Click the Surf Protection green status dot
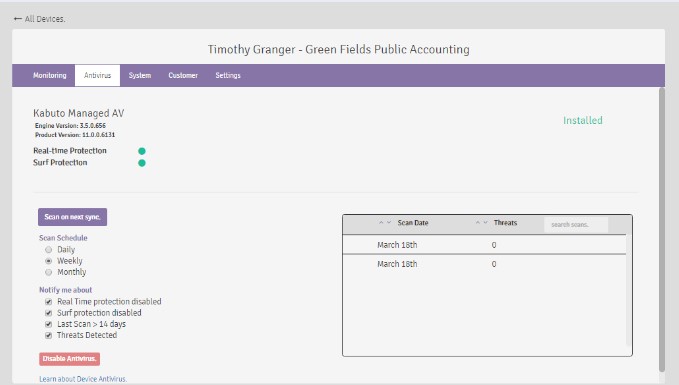The image size is (679, 385). click(142, 163)
